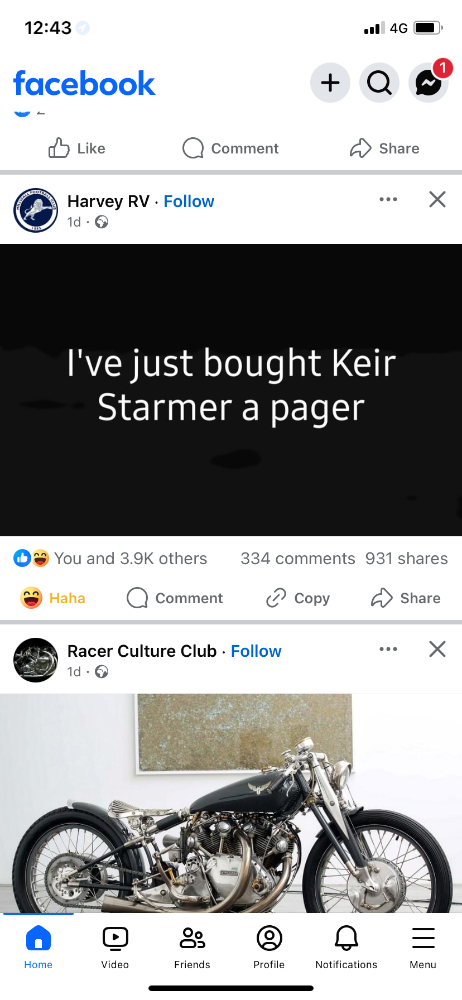
Task: Follow Racer Culture Club
Action: pos(256,651)
